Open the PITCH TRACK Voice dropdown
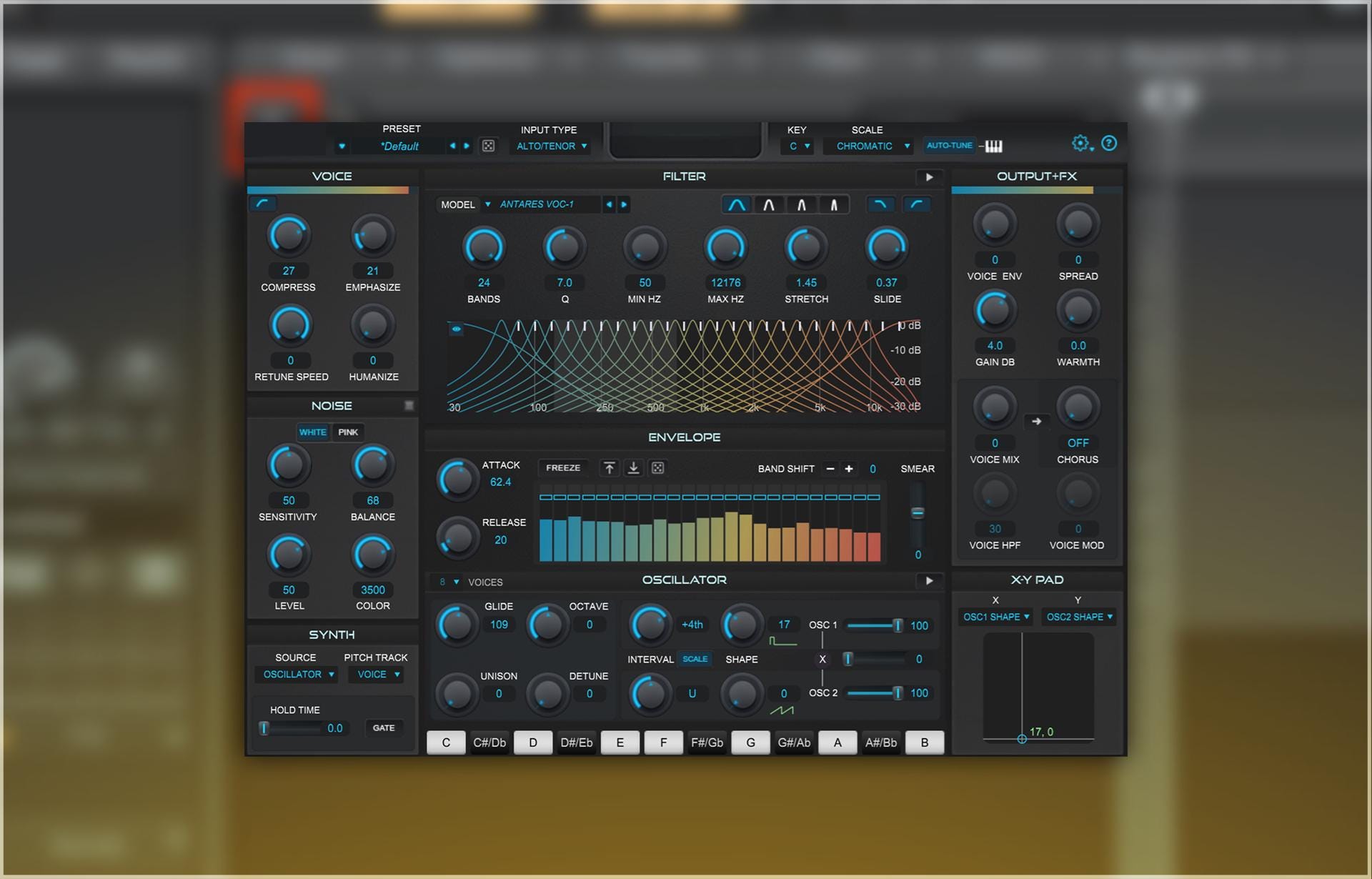1372x879 pixels. click(377, 675)
